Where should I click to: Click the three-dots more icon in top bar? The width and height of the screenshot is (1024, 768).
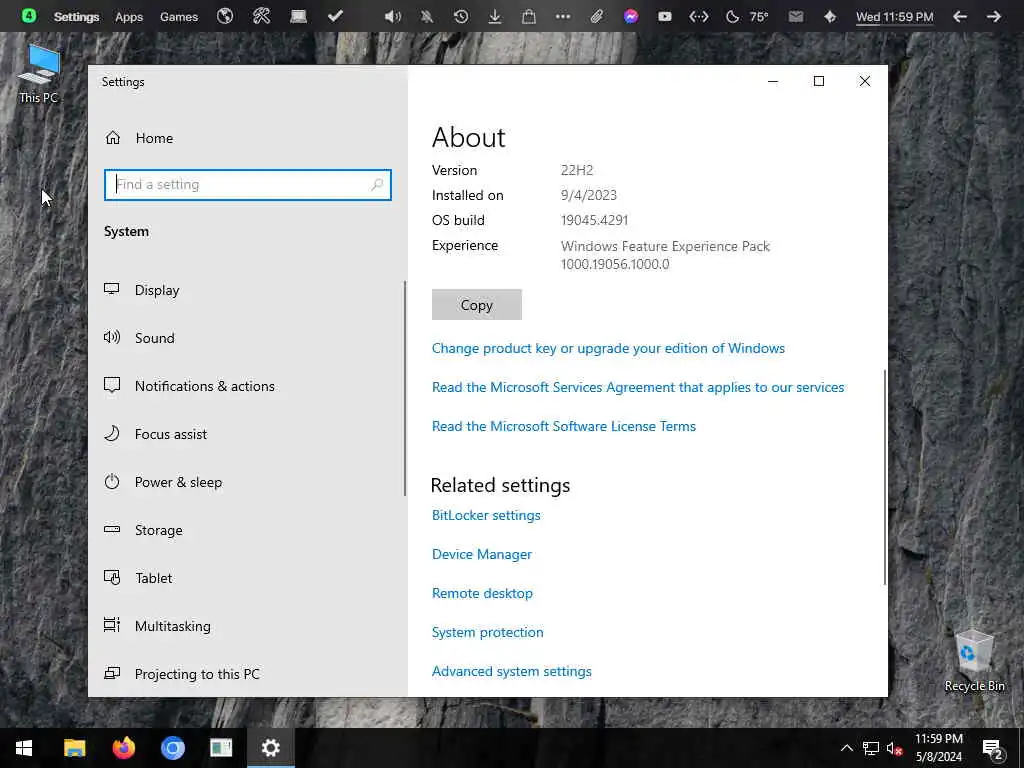click(563, 17)
